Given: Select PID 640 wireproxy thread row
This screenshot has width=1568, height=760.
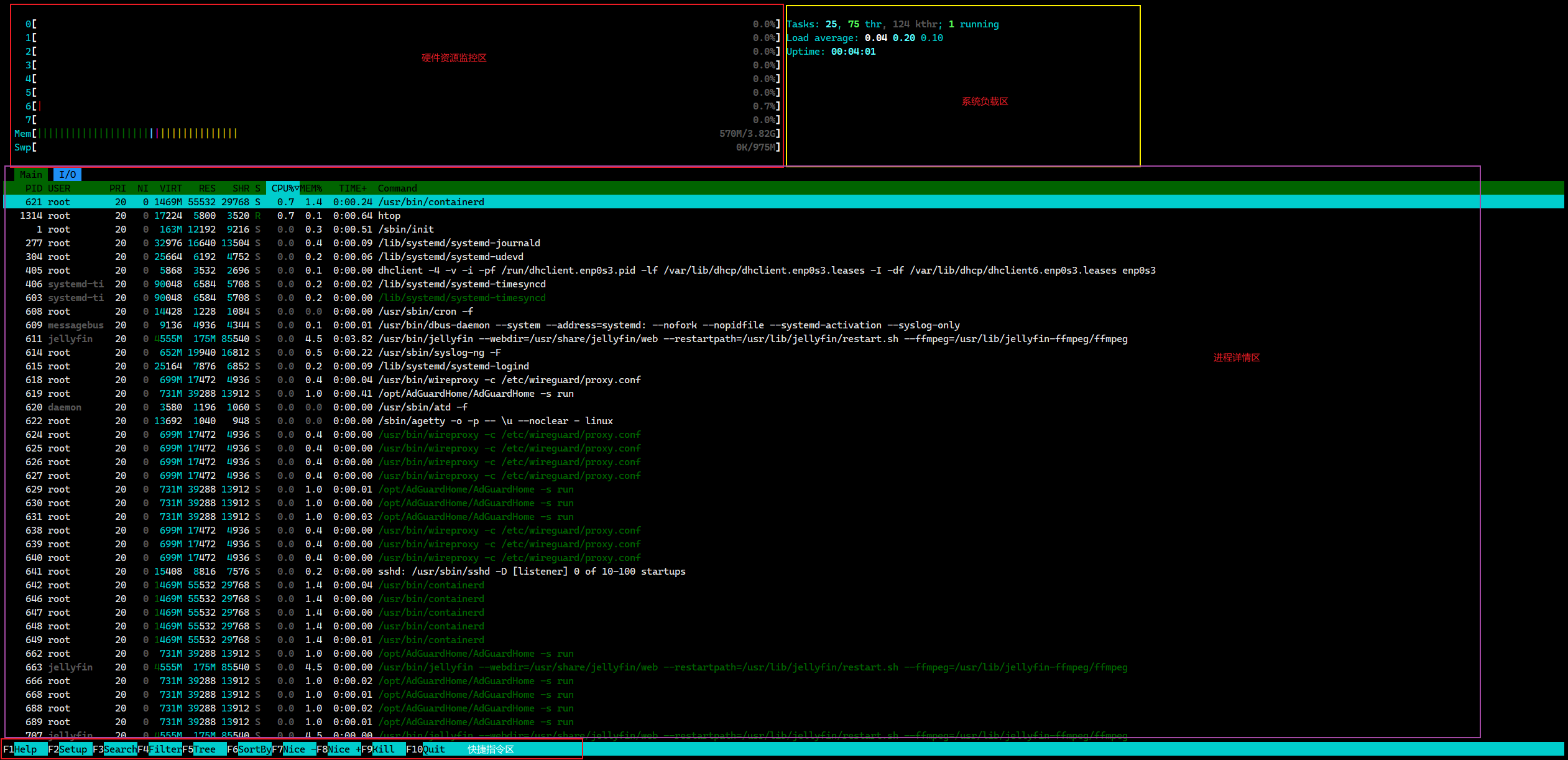Looking at the screenshot, I should click(x=783, y=558).
